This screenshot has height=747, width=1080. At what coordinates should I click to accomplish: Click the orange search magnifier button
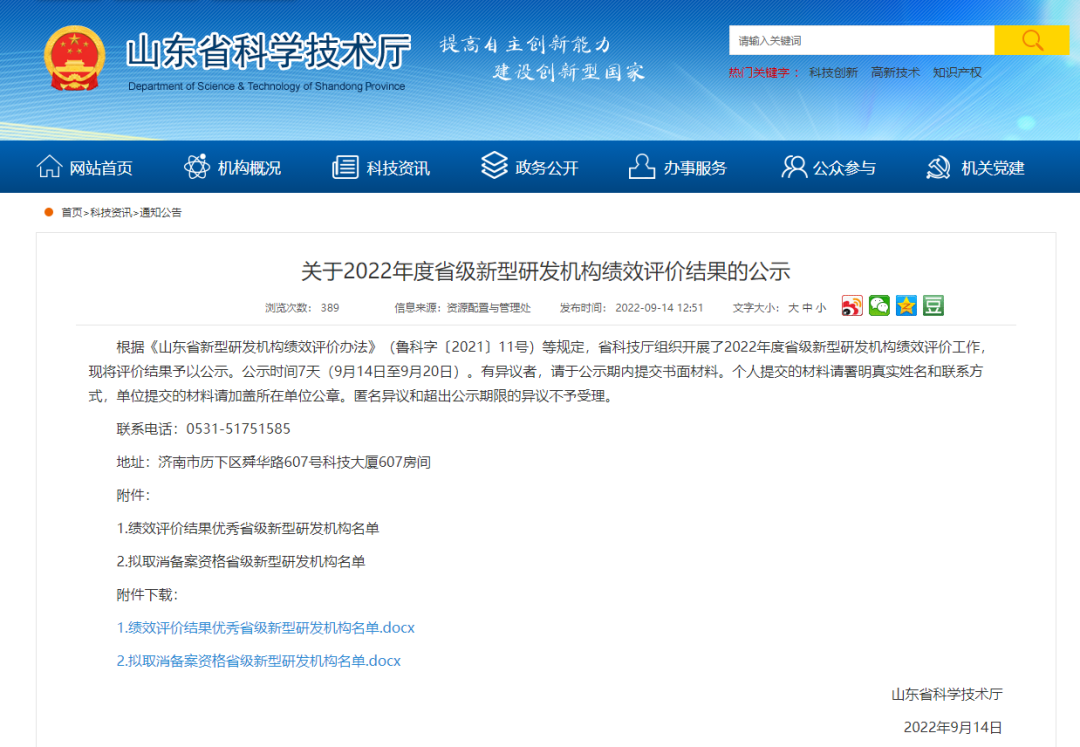tap(1031, 40)
